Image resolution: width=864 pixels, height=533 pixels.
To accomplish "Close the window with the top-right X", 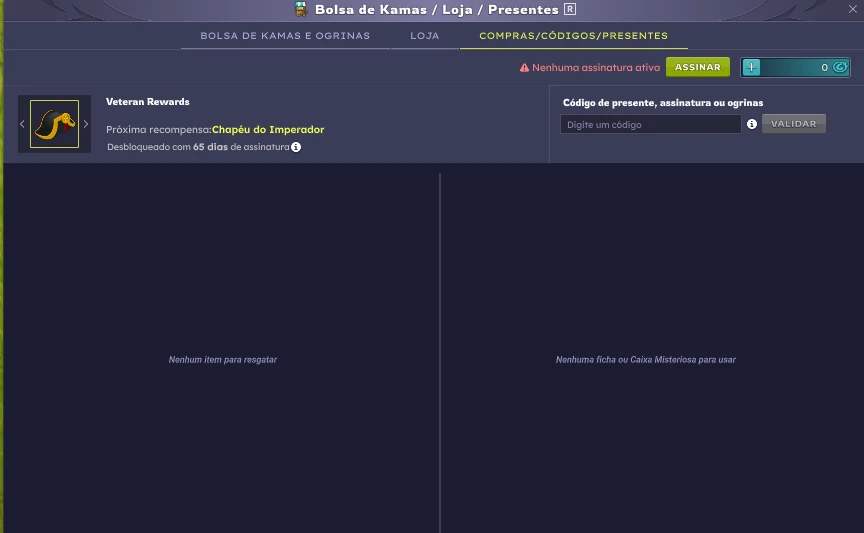I will [852, 8].
